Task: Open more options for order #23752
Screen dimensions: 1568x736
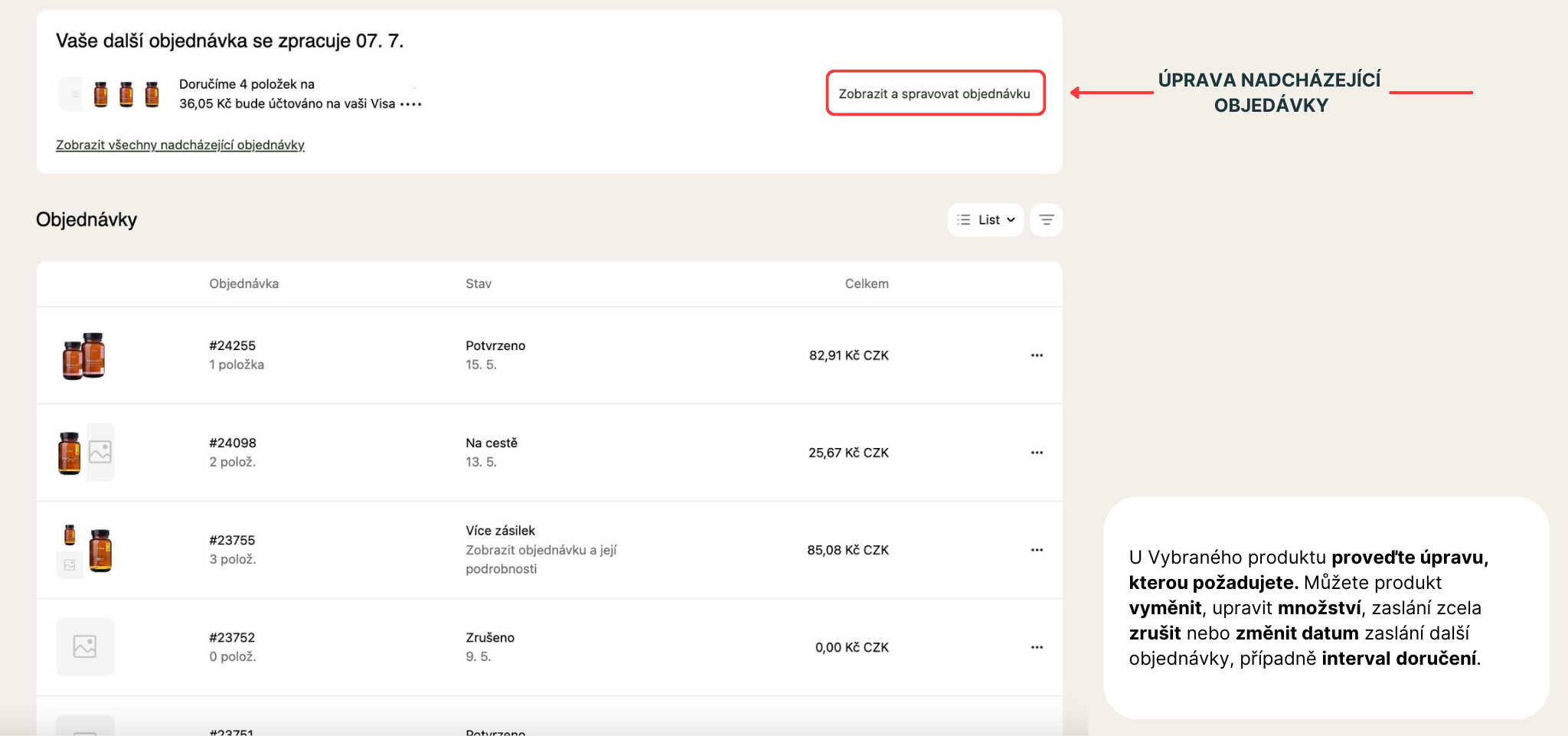Action: click(x=1037, y=647)
